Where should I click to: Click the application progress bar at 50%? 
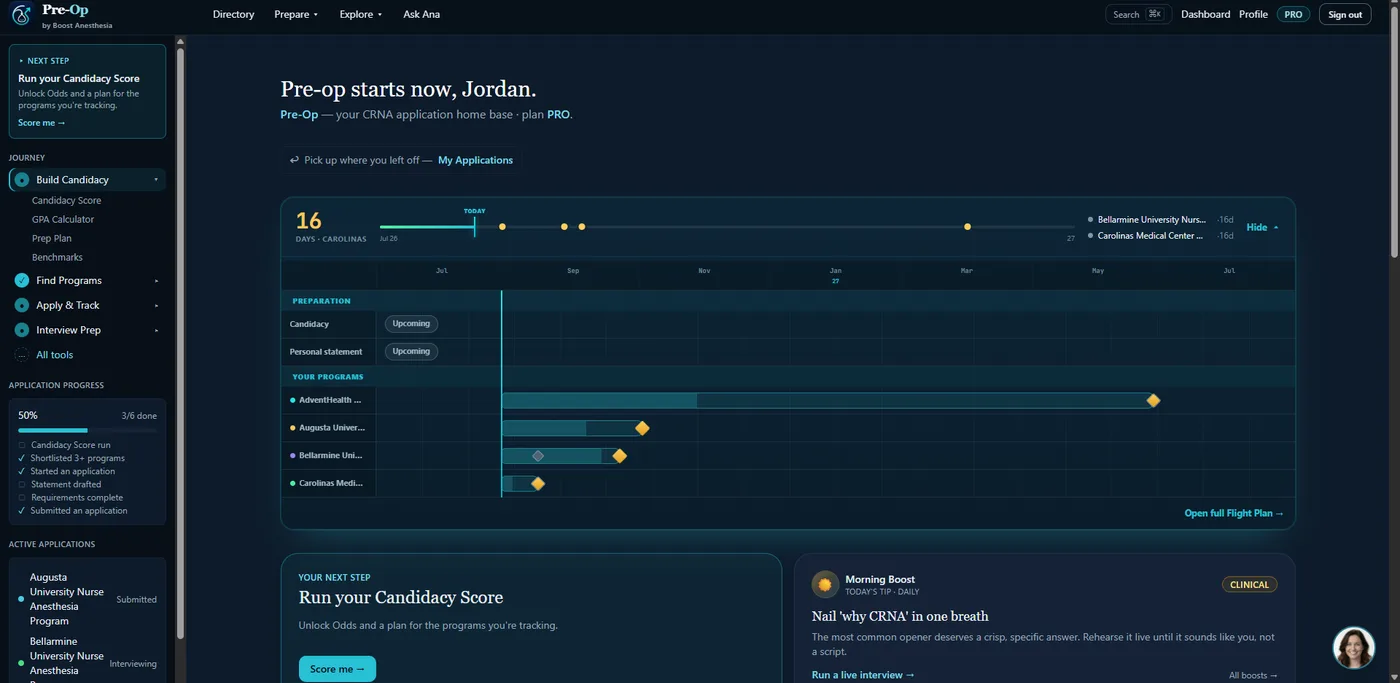coord(87,430)
